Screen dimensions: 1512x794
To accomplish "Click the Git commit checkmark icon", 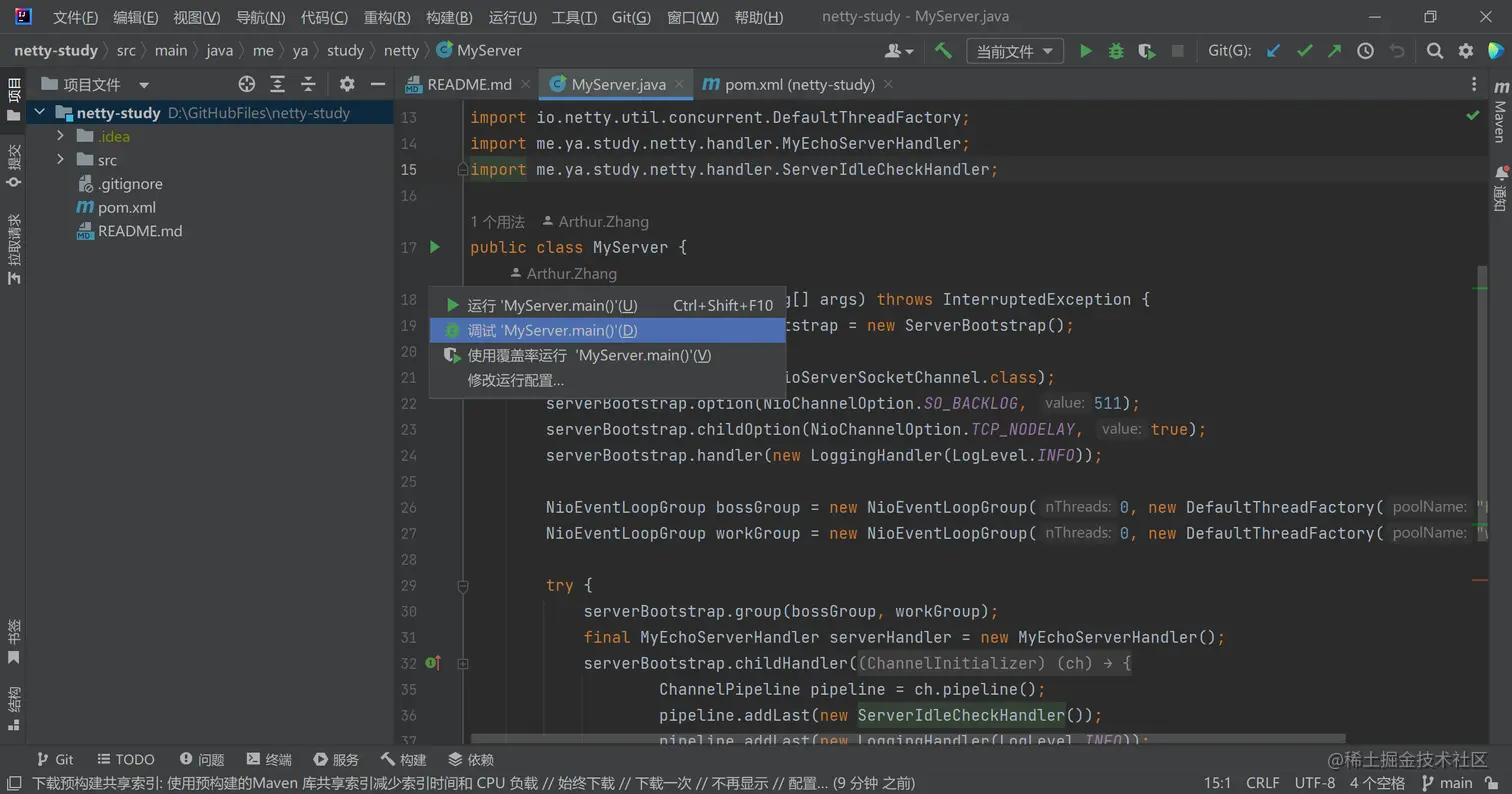I will coord(1304,51).
